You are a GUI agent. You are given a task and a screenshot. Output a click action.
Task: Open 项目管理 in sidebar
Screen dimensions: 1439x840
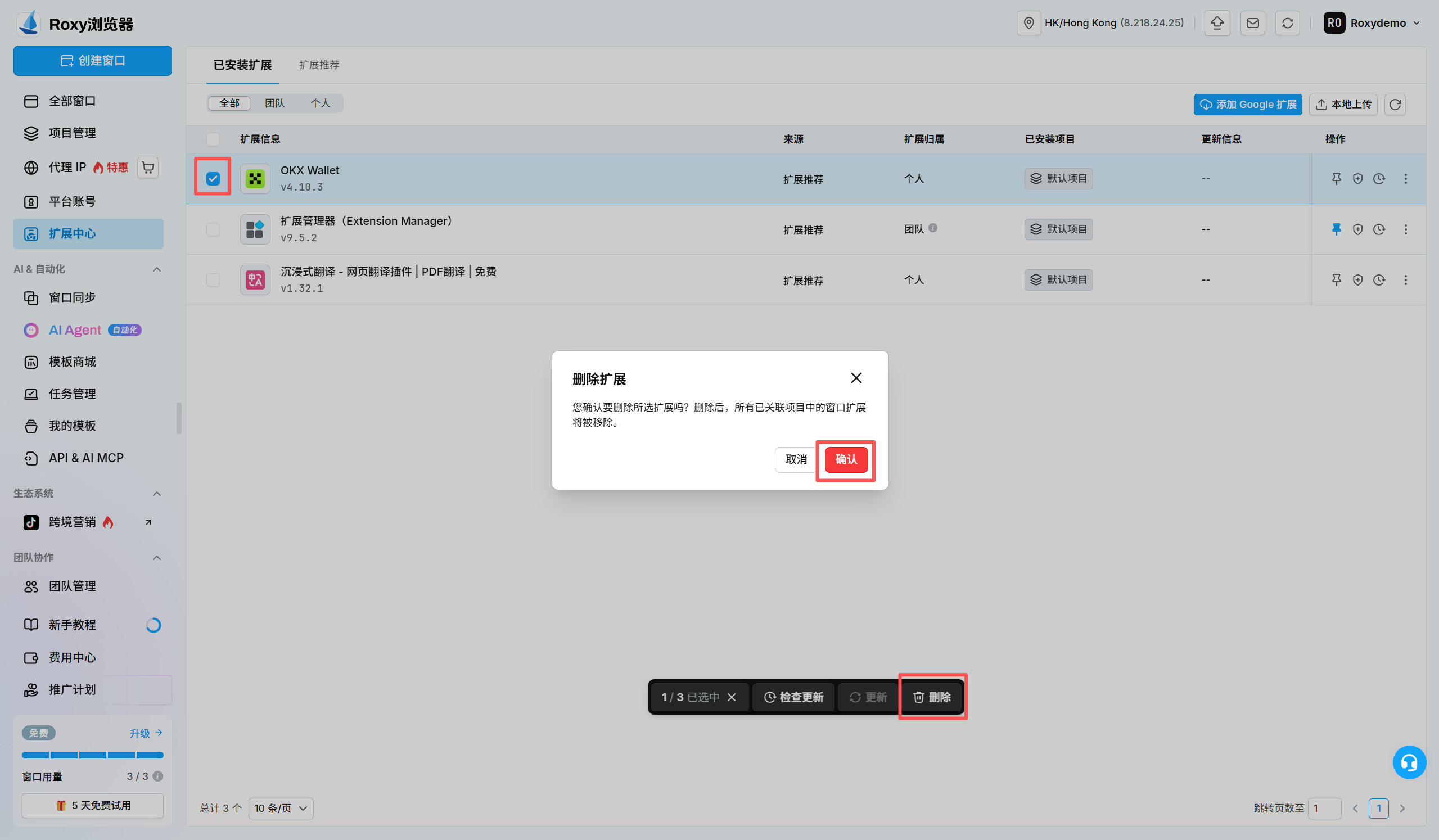pyautogui.click(x=88, y=133)
